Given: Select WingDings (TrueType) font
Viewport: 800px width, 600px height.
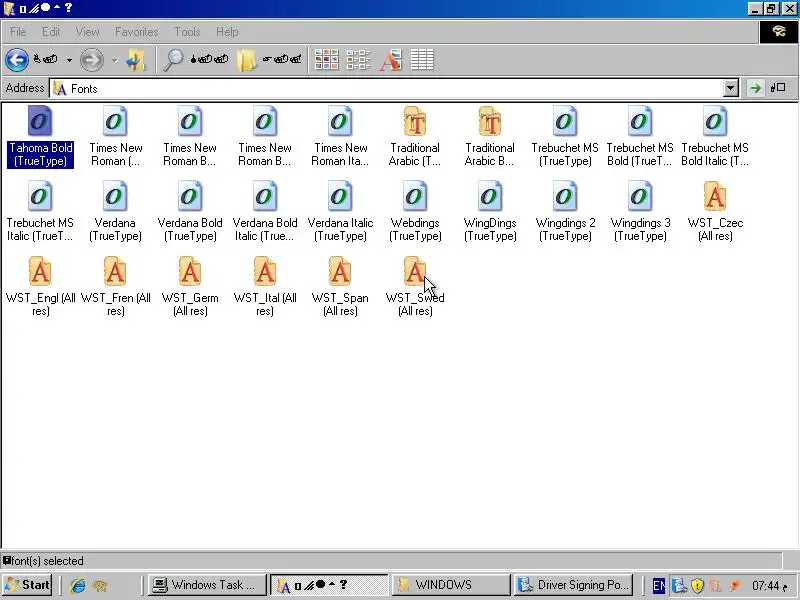Looking at the screenshot, I should 490,211.
